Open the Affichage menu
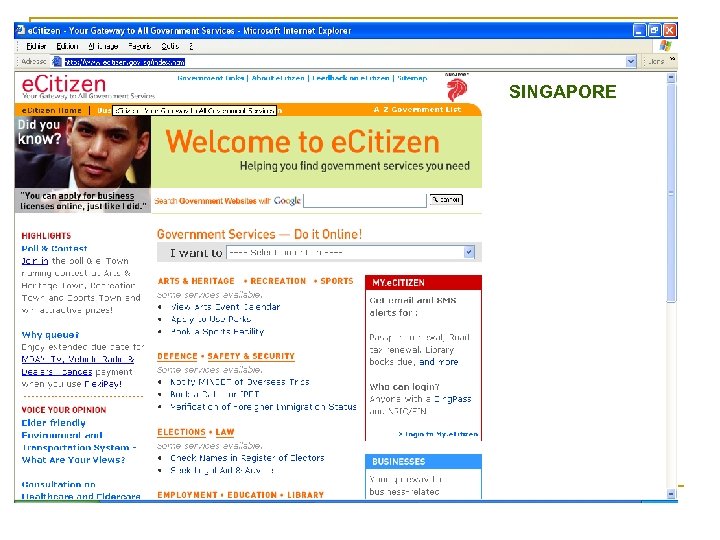Screen dimensions: 720x540 103,46
